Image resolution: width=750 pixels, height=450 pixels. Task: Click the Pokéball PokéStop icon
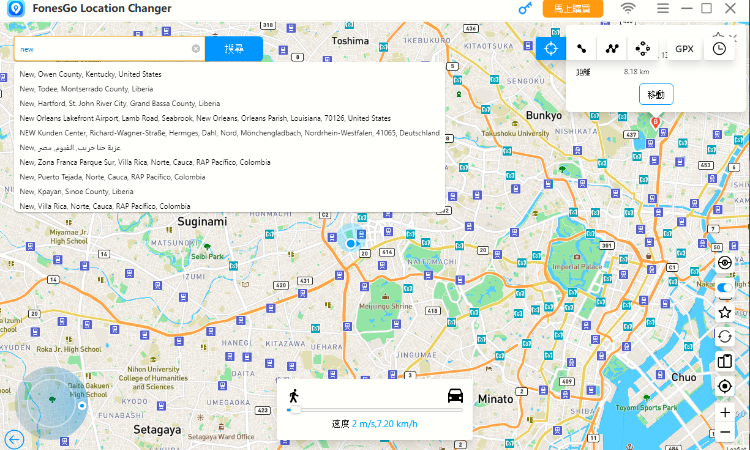[725, 263]
